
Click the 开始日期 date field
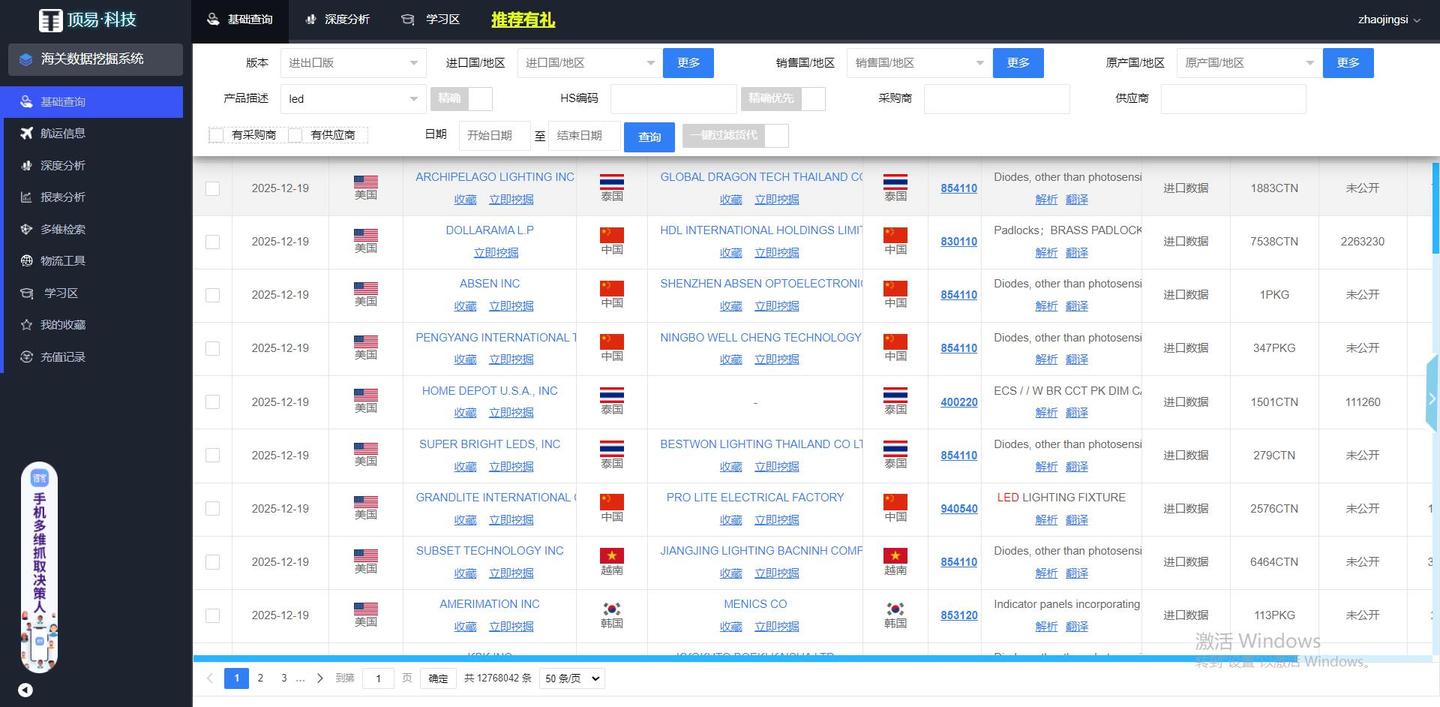[x=494, y=136]
